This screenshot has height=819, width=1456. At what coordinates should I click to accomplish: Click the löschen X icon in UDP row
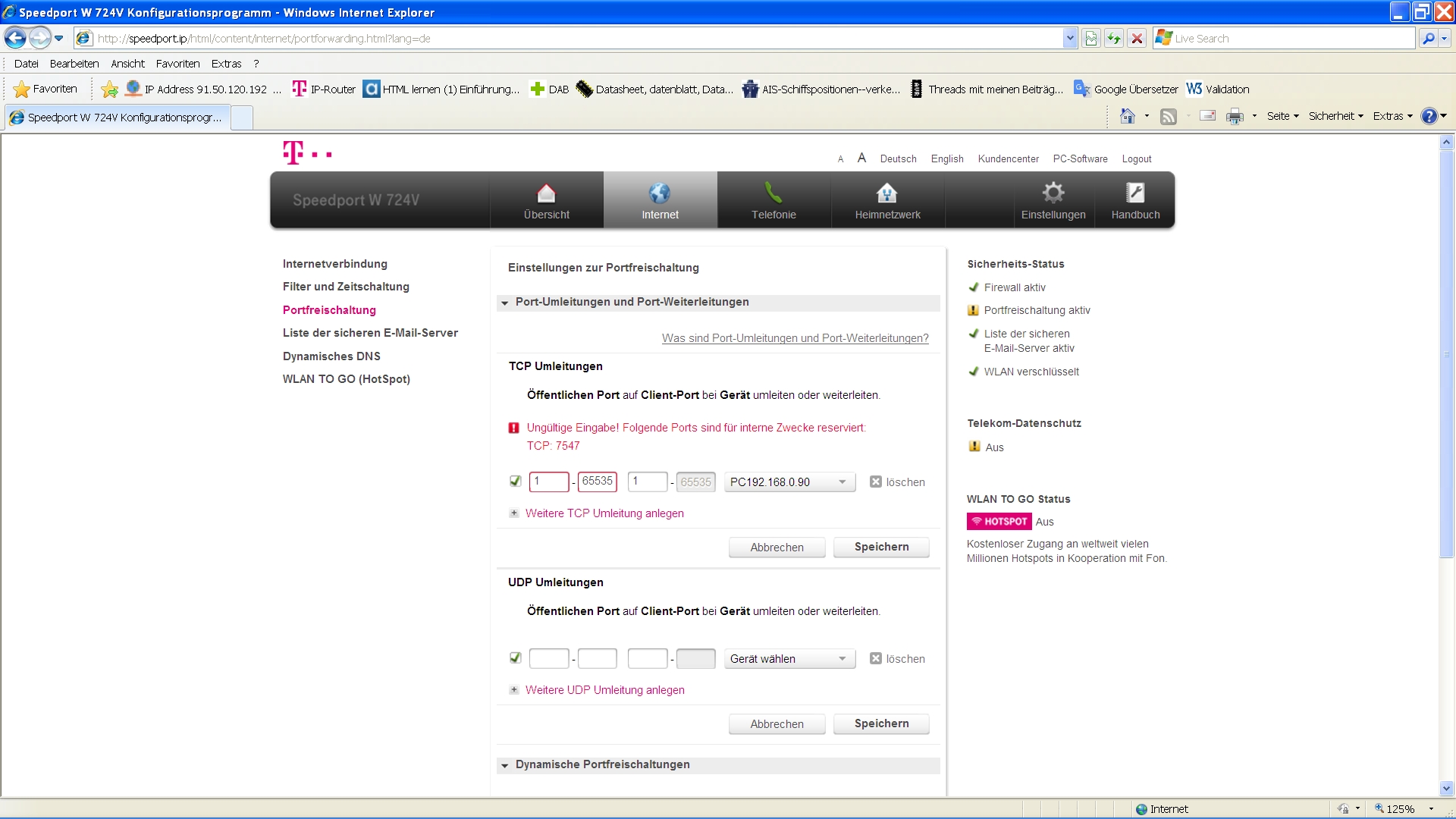point(876,658)
